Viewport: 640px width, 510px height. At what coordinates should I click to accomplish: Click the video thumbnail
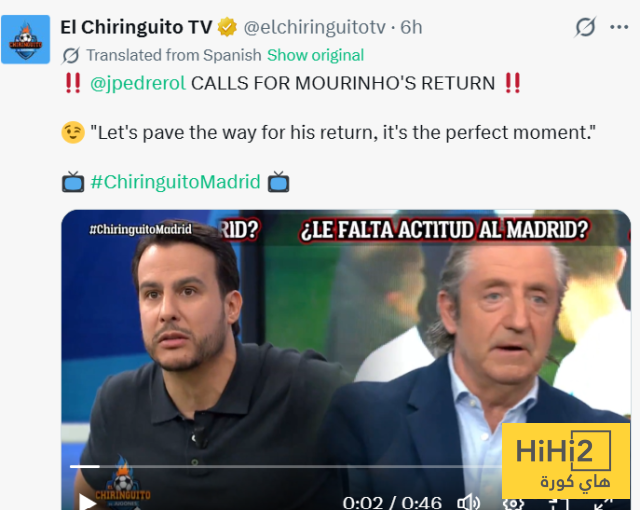click(x=346, y=359)
